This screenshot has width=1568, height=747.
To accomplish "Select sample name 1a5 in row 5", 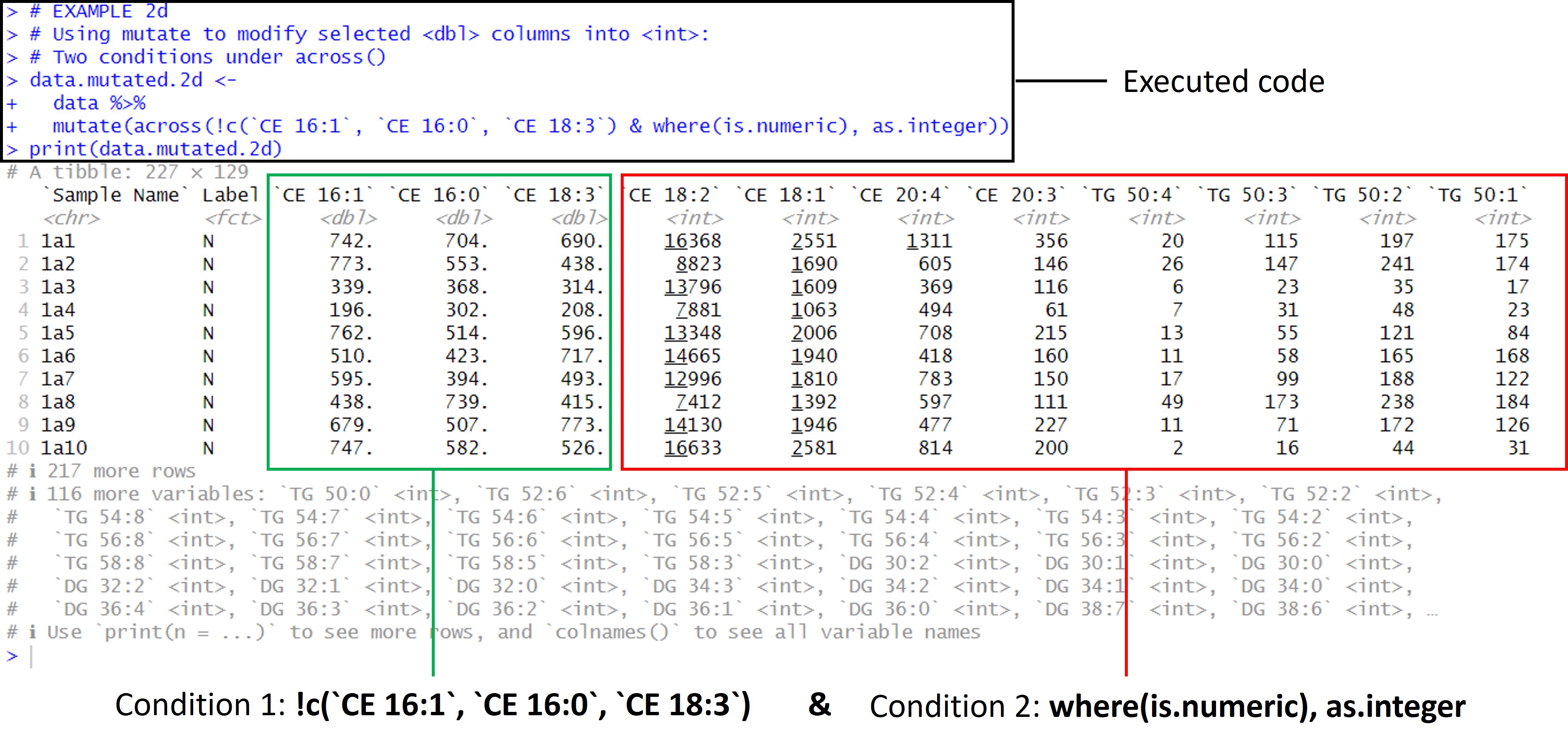I will pos(58,333).
